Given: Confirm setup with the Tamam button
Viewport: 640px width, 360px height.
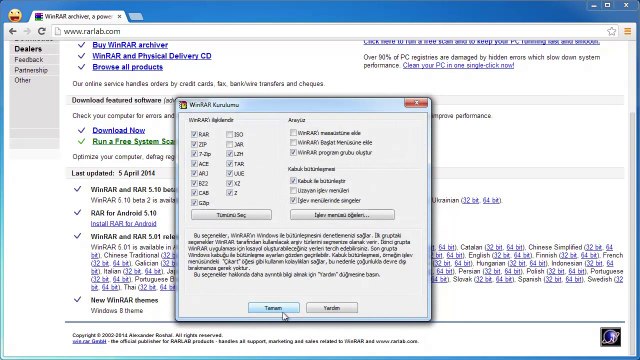Looking at the screenshot, I should 273,308.
